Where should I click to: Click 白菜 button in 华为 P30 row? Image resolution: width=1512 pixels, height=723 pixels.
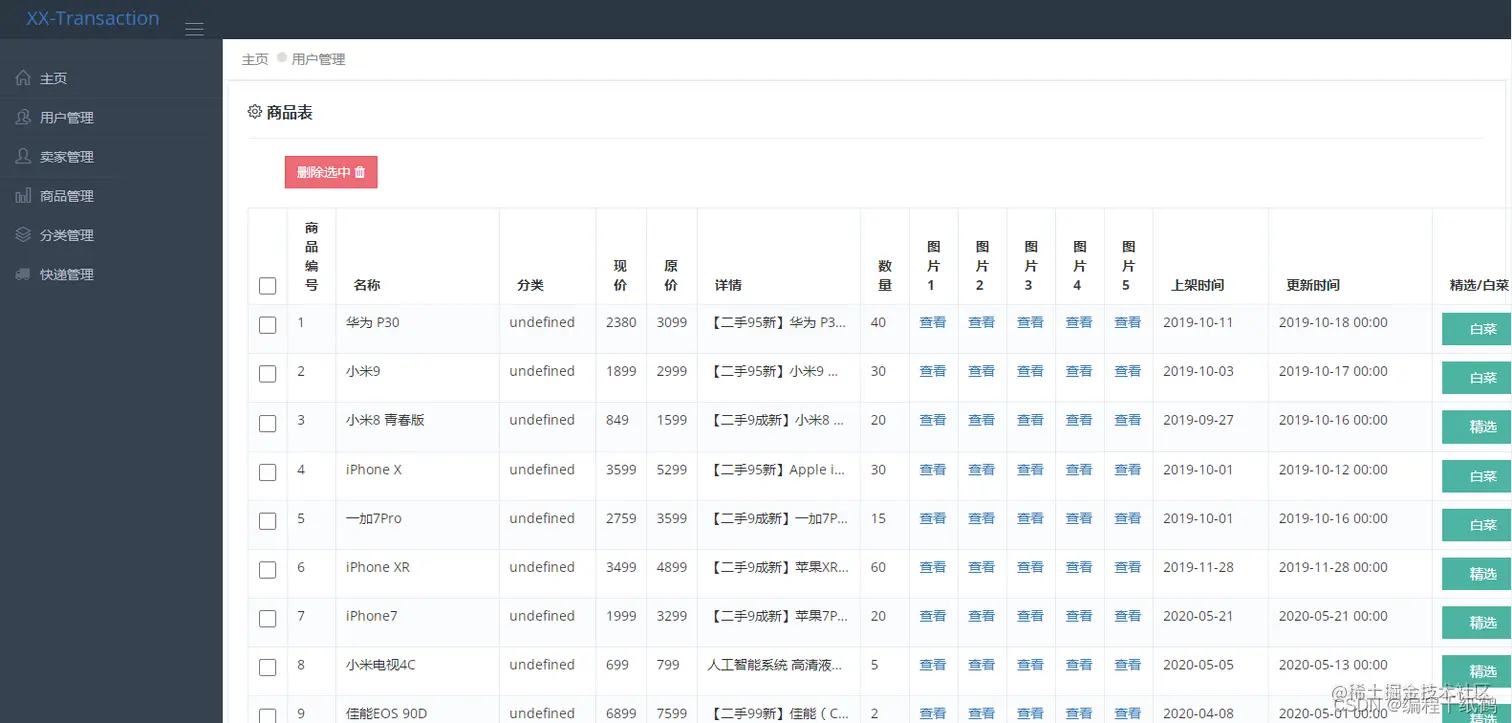[1477, 328]
